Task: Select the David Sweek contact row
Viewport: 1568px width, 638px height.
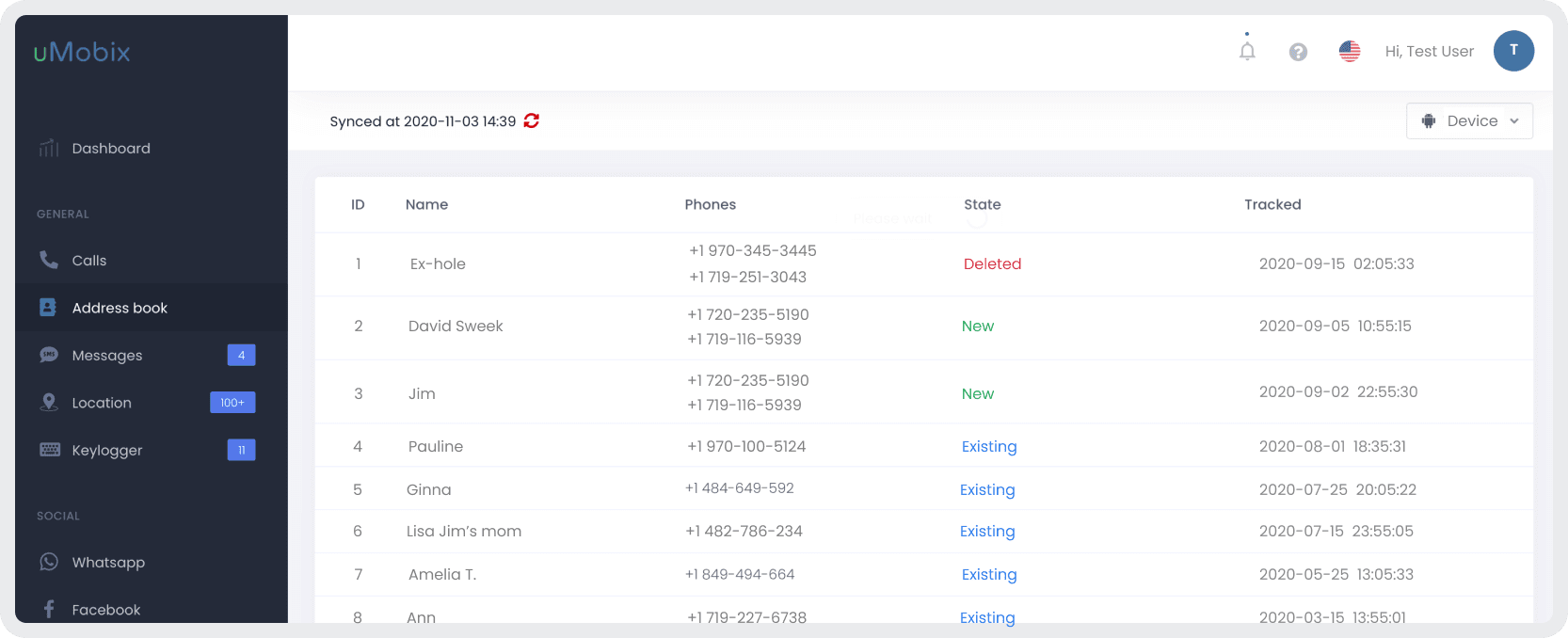Action: 923,327
